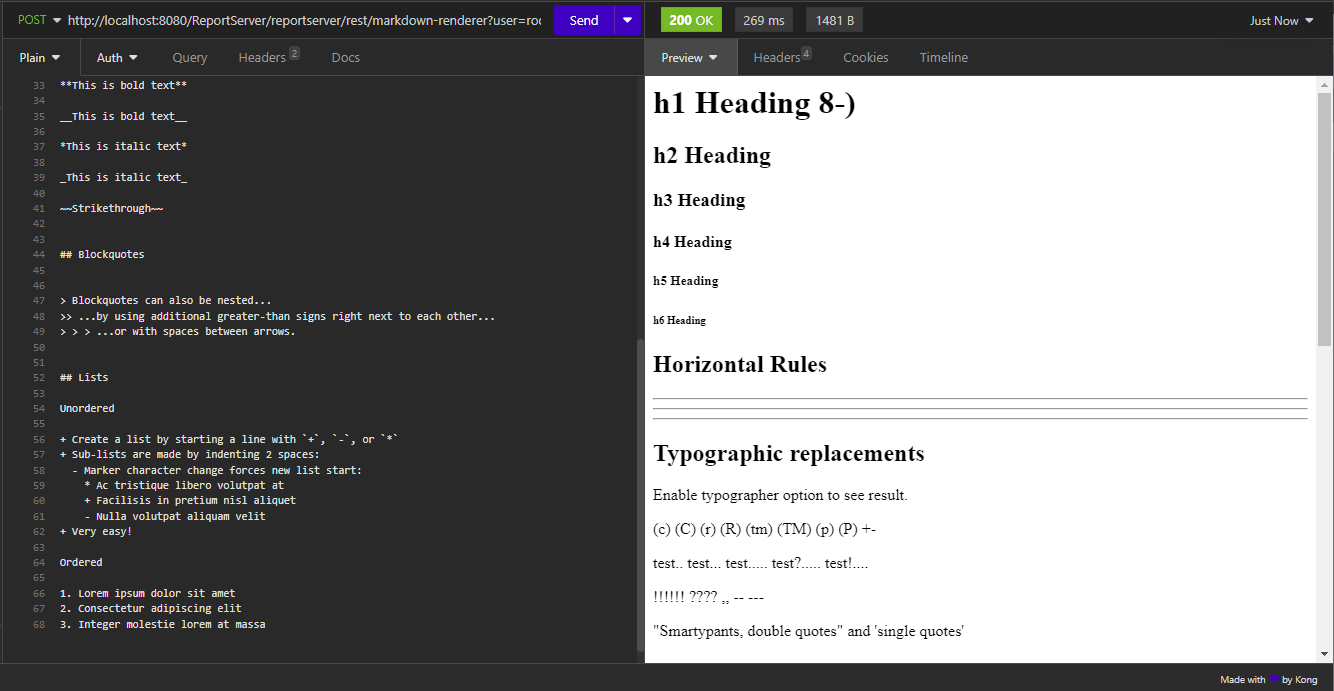Click the "h6 Heading" preview text
This screenshot has height=691, width=1334.
point(679,320)
